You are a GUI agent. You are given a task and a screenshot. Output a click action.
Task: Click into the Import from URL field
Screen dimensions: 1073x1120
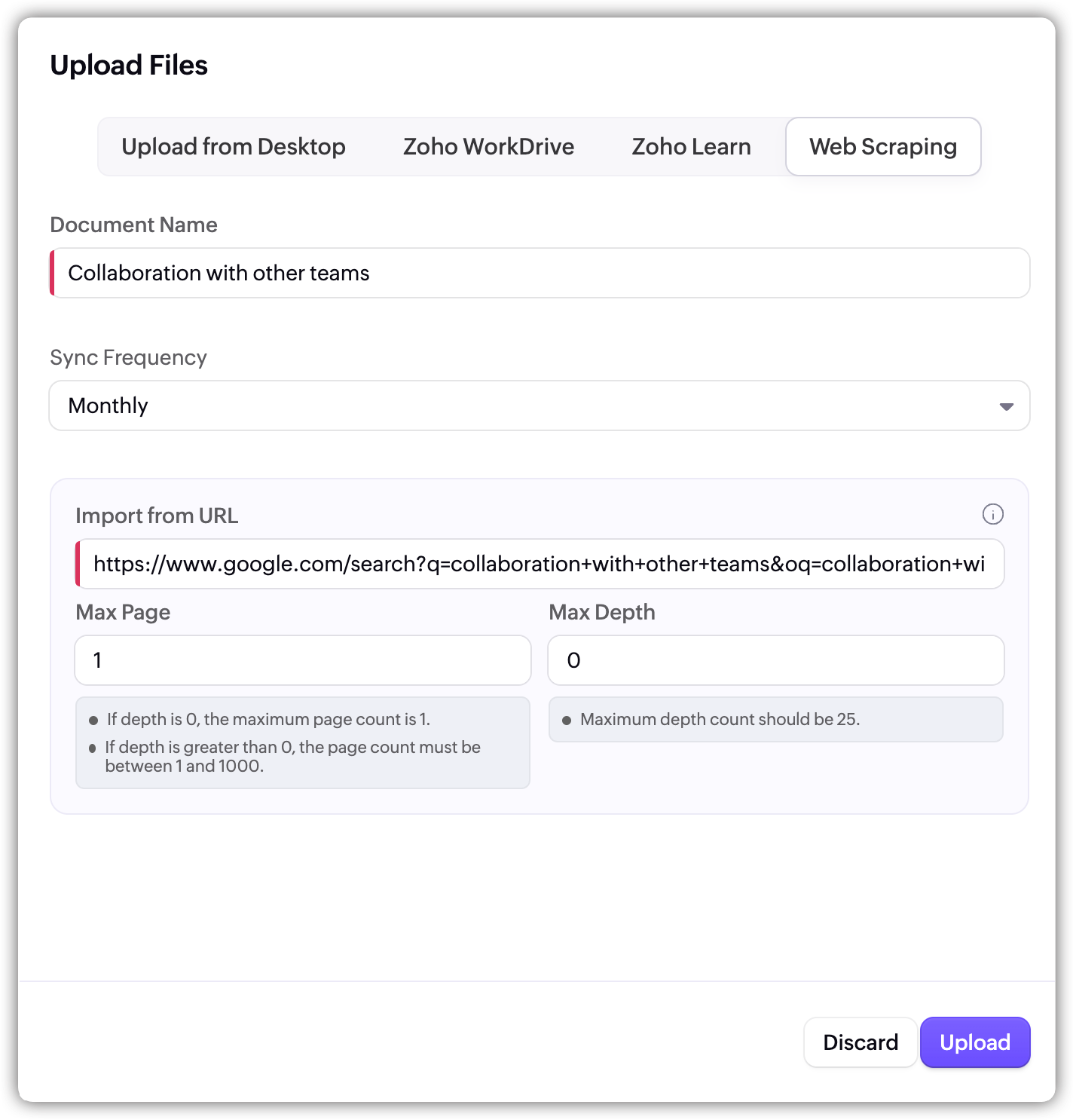click(x=540, y=564)
